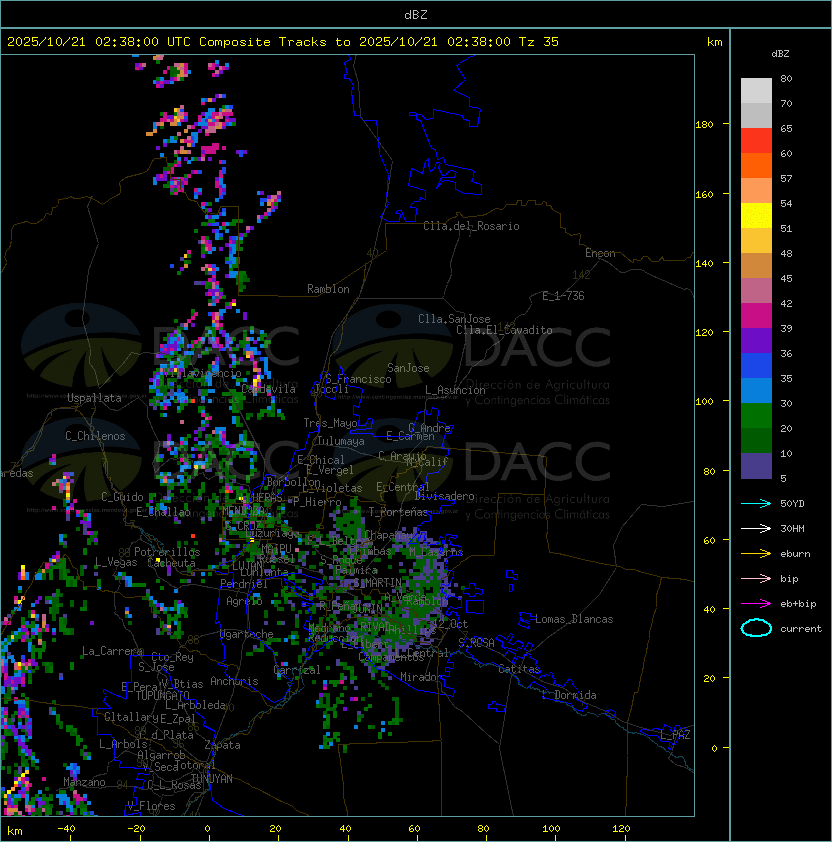This screenshot has height=842, width=832.
Task: Click the 'C_Chilenos' map label
Action: tap(95, 436)
